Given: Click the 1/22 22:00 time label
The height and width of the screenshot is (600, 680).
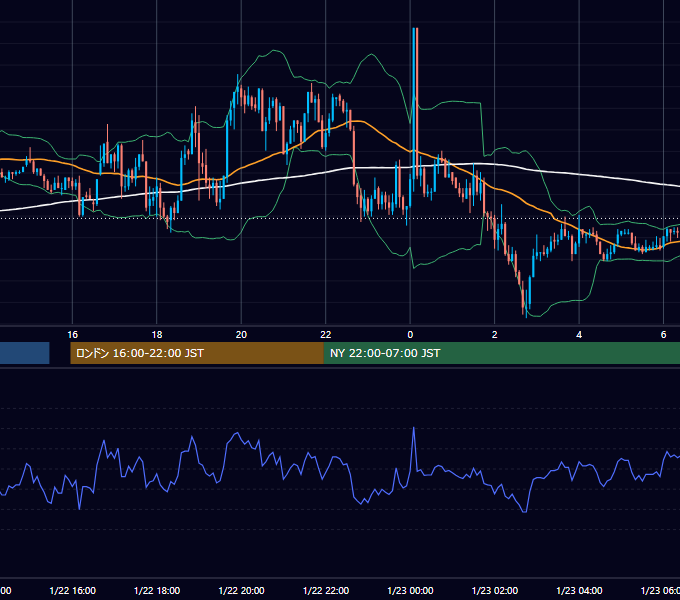Looking at the screenshot, I should coord(326,591).
